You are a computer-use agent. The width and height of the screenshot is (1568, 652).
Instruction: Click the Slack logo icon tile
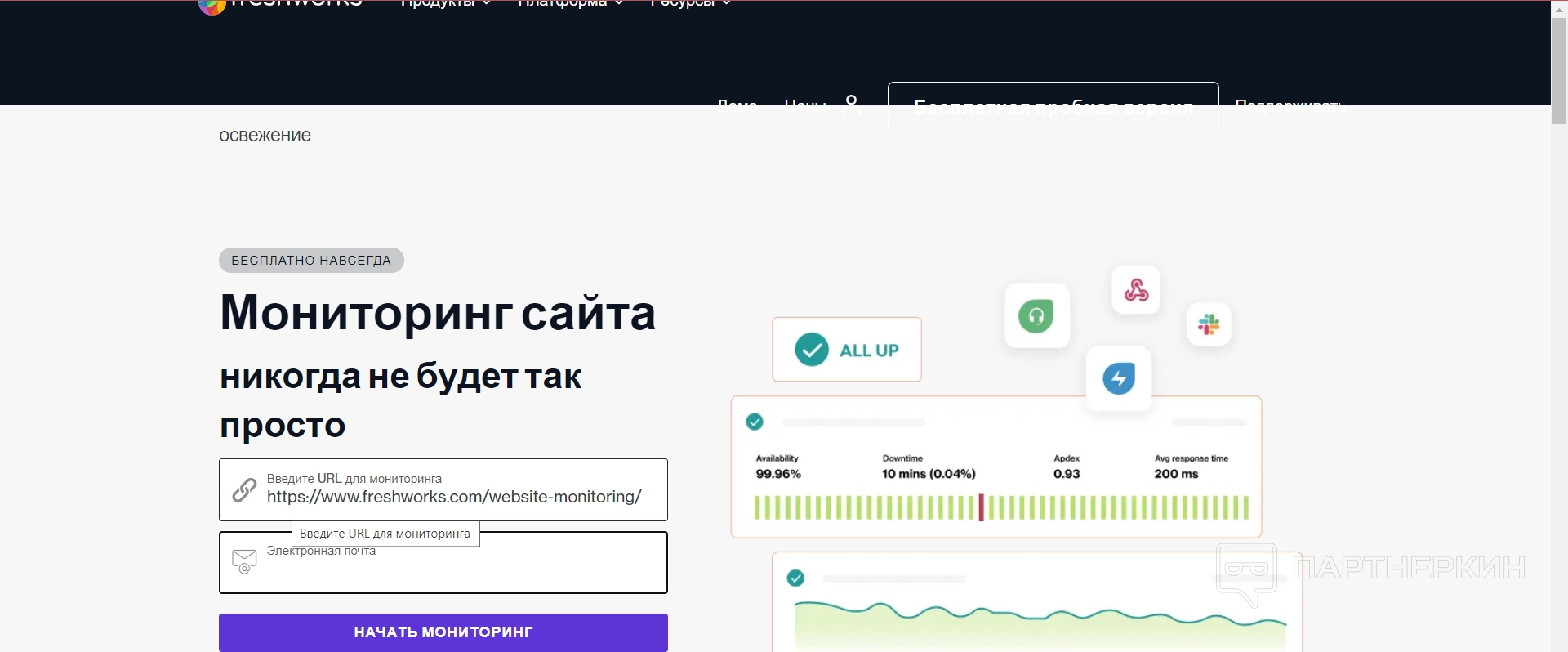pos(1209,324)
